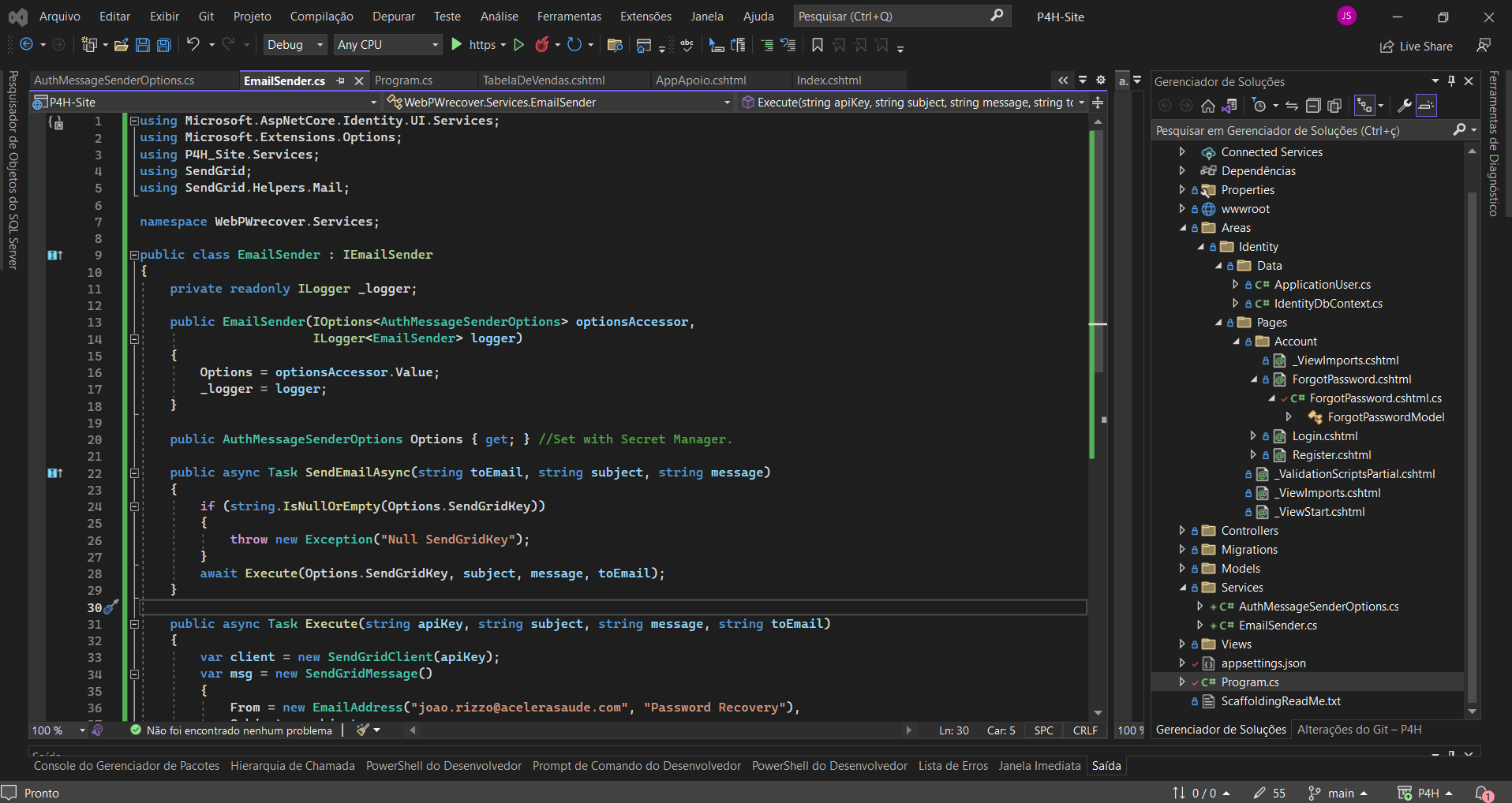Screen dimensions: 1512x803
Task: Open the Debug configuration dropdown
Action: tap(295, 45)
